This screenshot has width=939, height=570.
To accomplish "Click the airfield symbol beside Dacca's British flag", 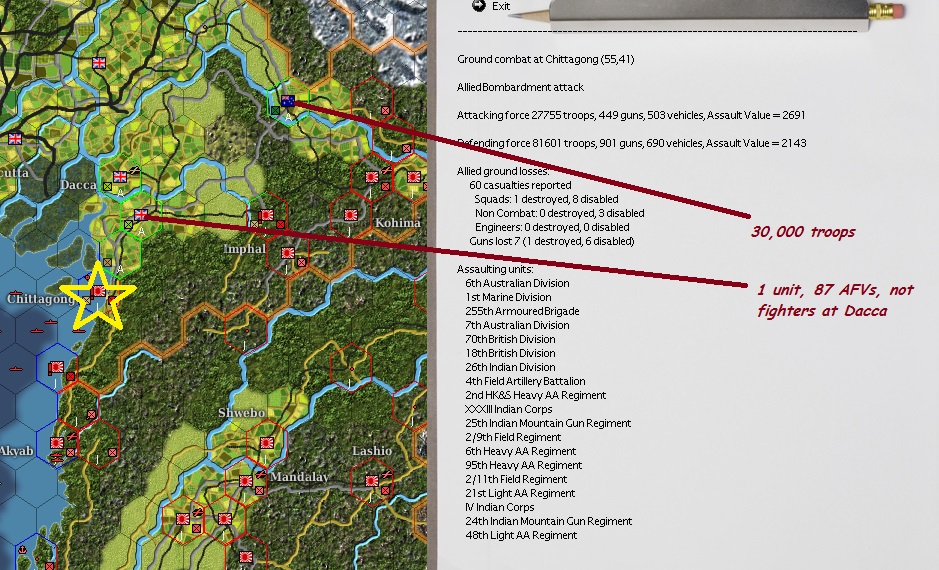I will pos(134,171).
